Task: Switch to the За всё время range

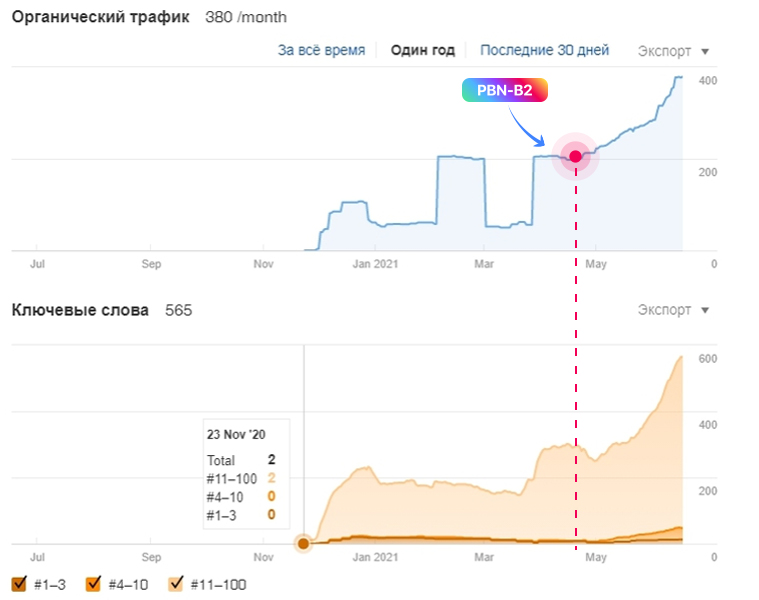Action: [x=321, y=50]
